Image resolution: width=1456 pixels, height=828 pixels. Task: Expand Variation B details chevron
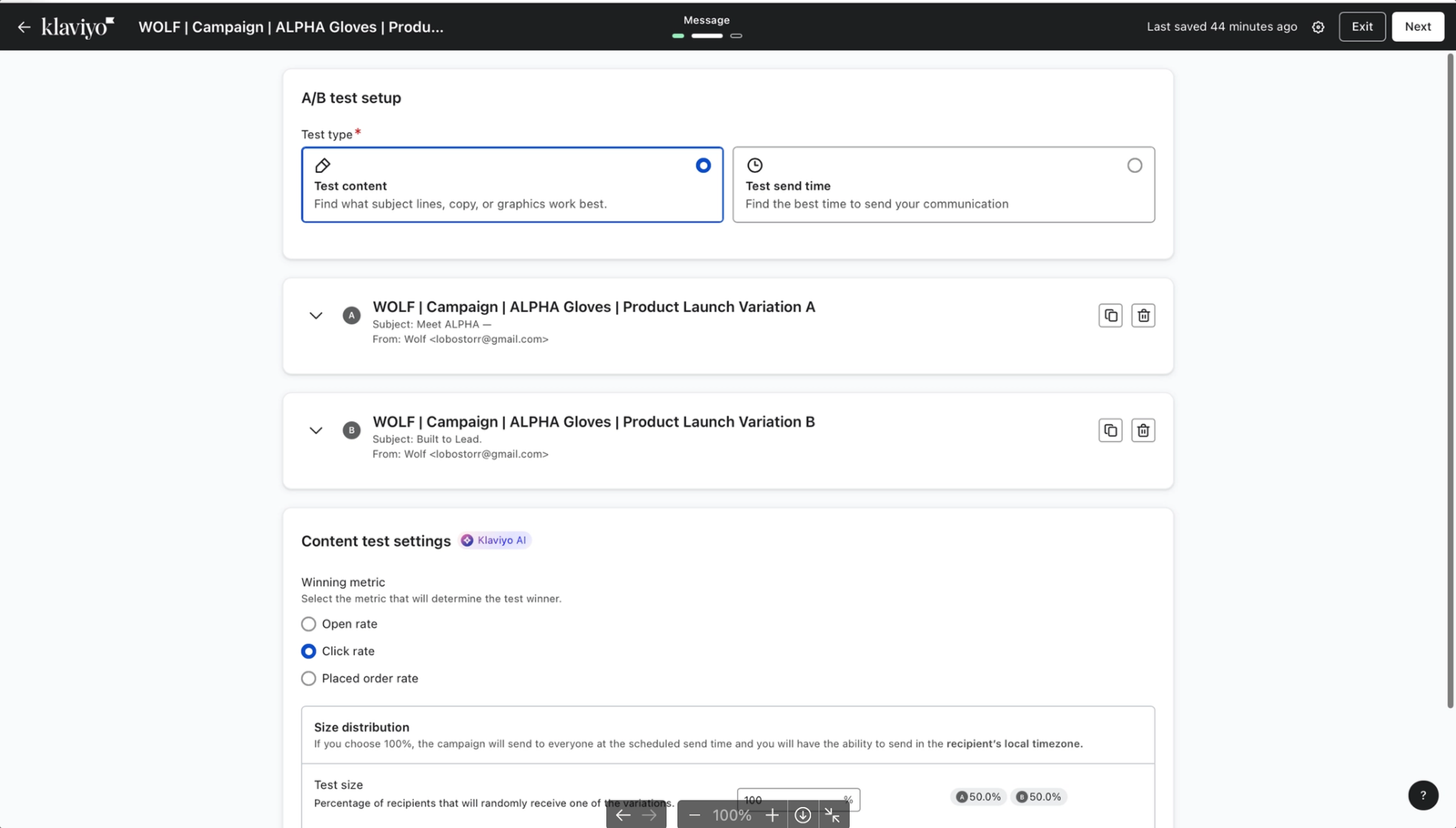pos(316,430)
